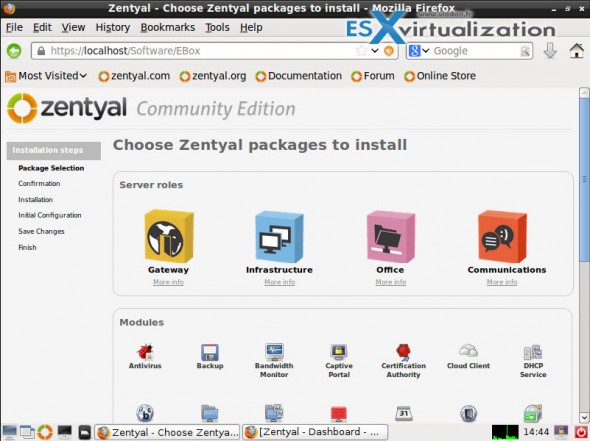Choose the Bandwidth Monitor module icon
Image resolution: width=590 pixels, height=441 pixels.
pos(274,352)
